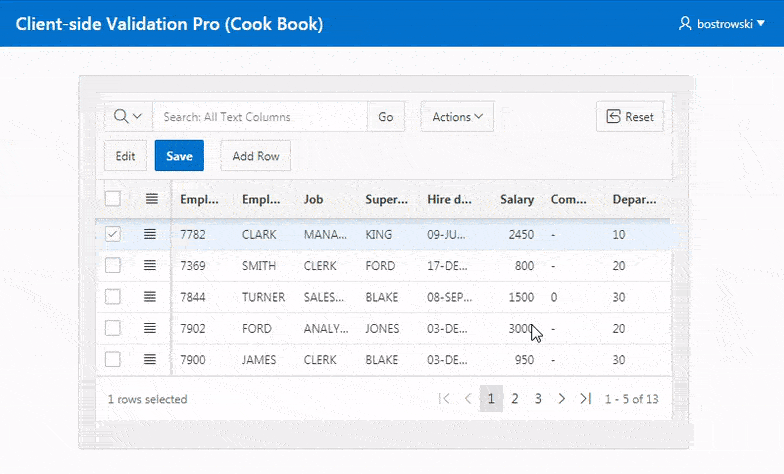This screenshot has width=784, height=474.
Task: Click the Job column header
Action: (314, 199)
